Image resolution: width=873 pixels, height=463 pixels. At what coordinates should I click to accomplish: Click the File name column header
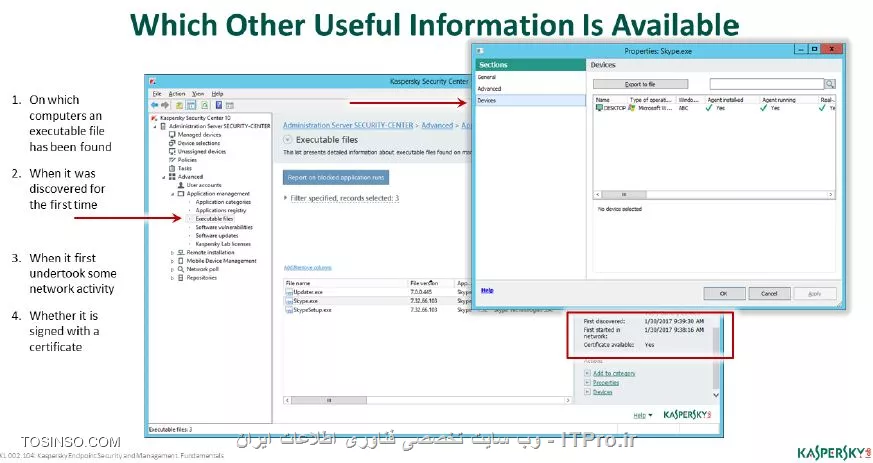[x=346, y=283]
